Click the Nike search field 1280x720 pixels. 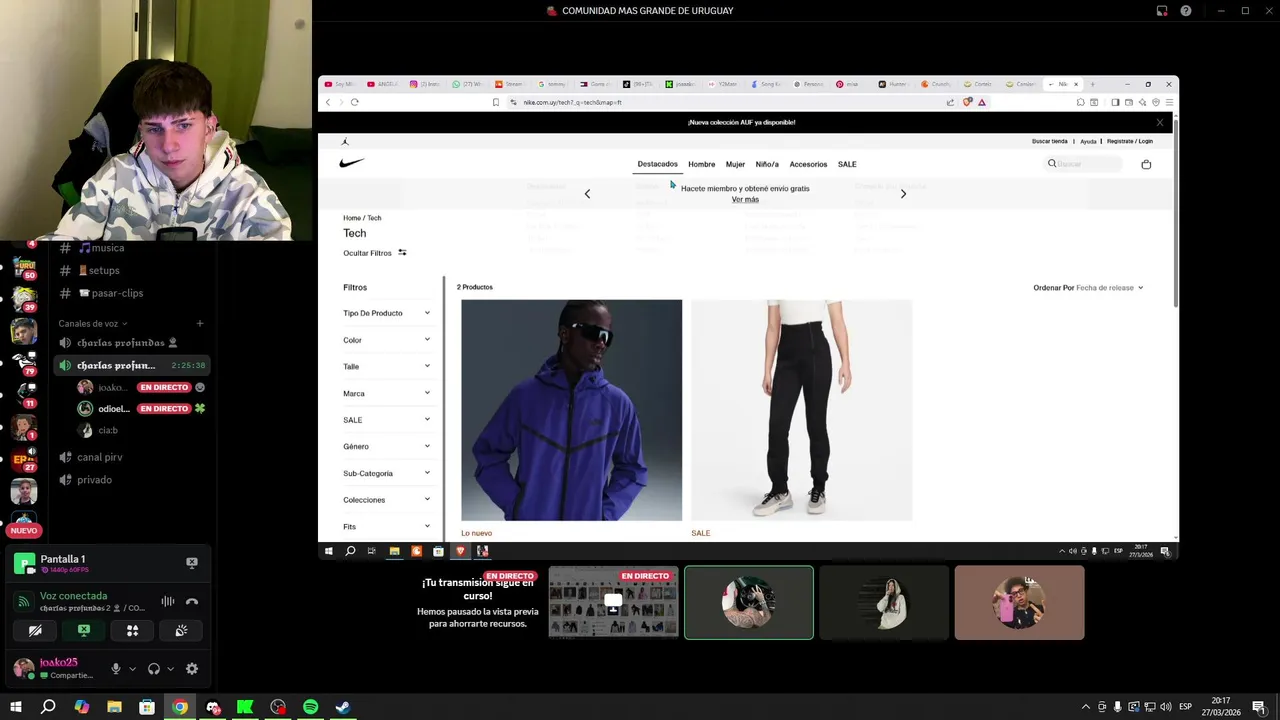click(1084, 164)
